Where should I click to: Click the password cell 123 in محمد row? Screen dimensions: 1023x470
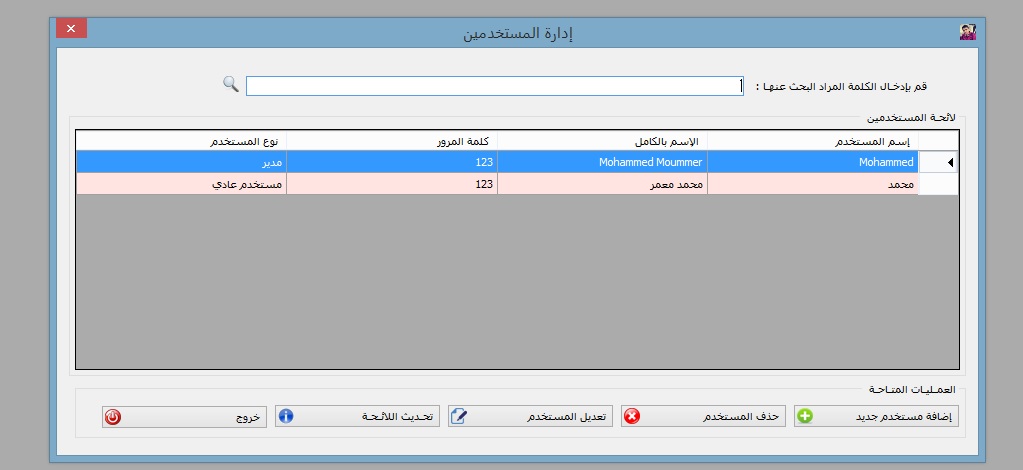click(391, 184)
